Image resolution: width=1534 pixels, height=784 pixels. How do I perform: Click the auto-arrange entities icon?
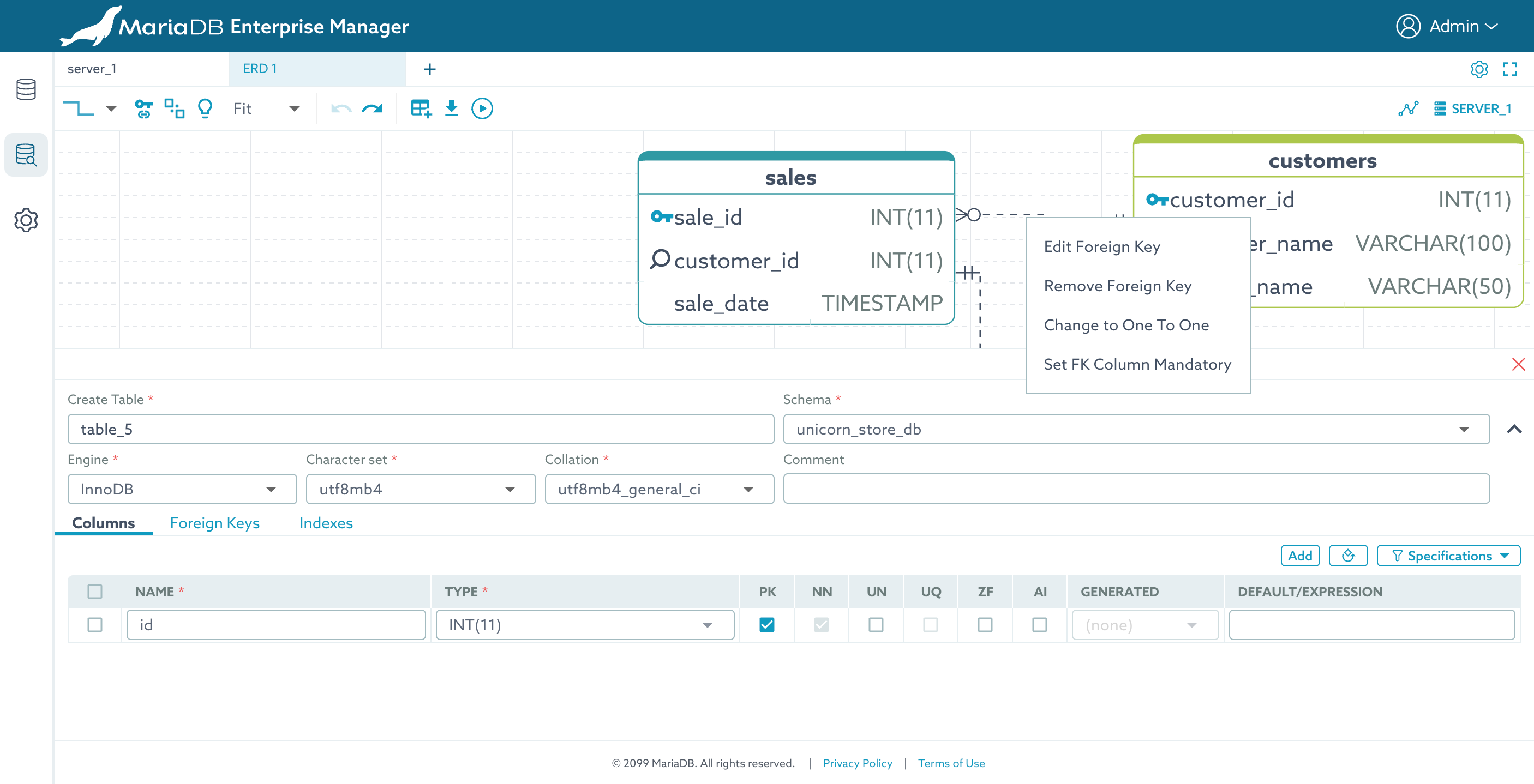174,108
